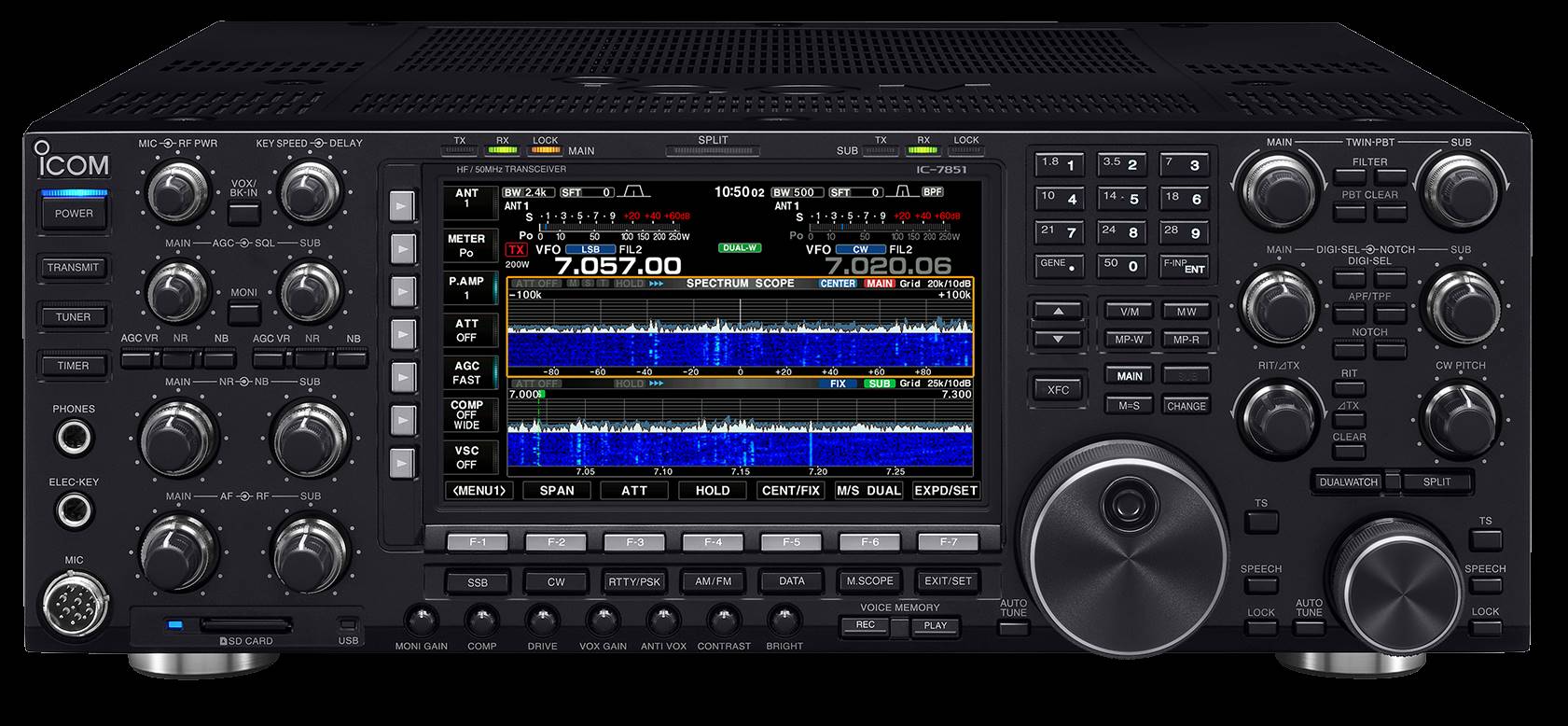Switch to RTTY/PSK mode
Screen dimensions: 1568x726
tap(634, 581)
